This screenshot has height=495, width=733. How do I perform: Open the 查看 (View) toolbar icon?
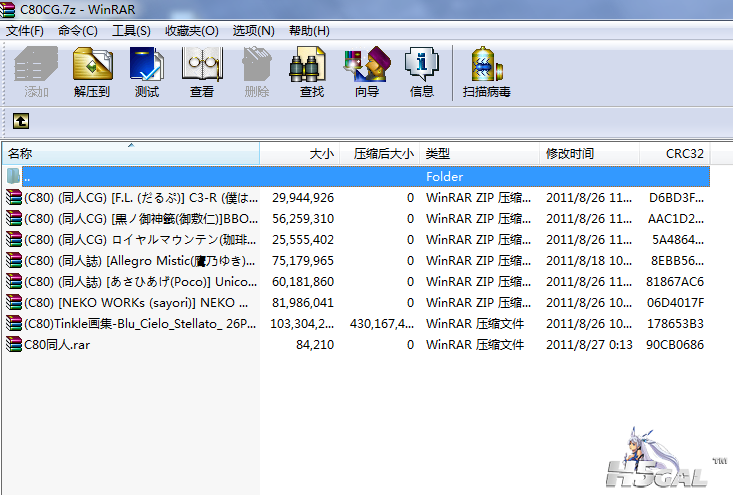click(x=202, y=72)
